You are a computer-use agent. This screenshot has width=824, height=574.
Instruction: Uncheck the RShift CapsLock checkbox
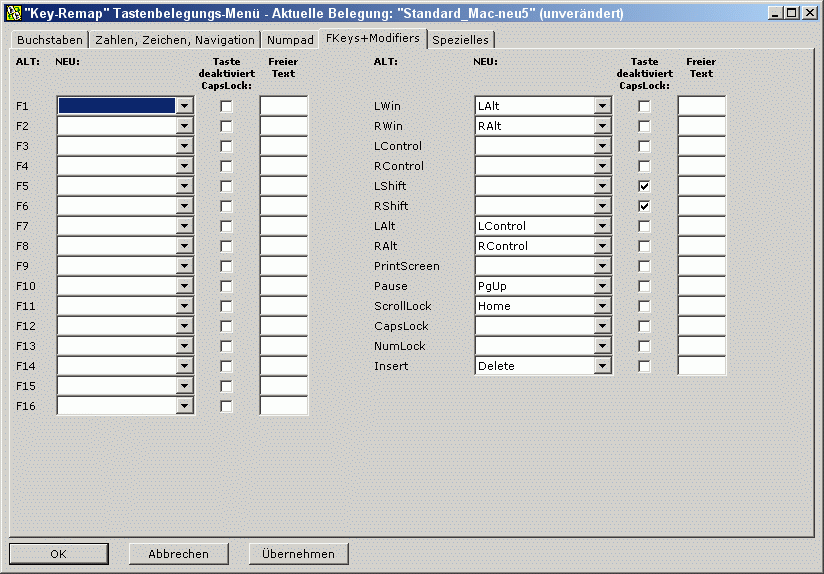(x=644, y=206)
